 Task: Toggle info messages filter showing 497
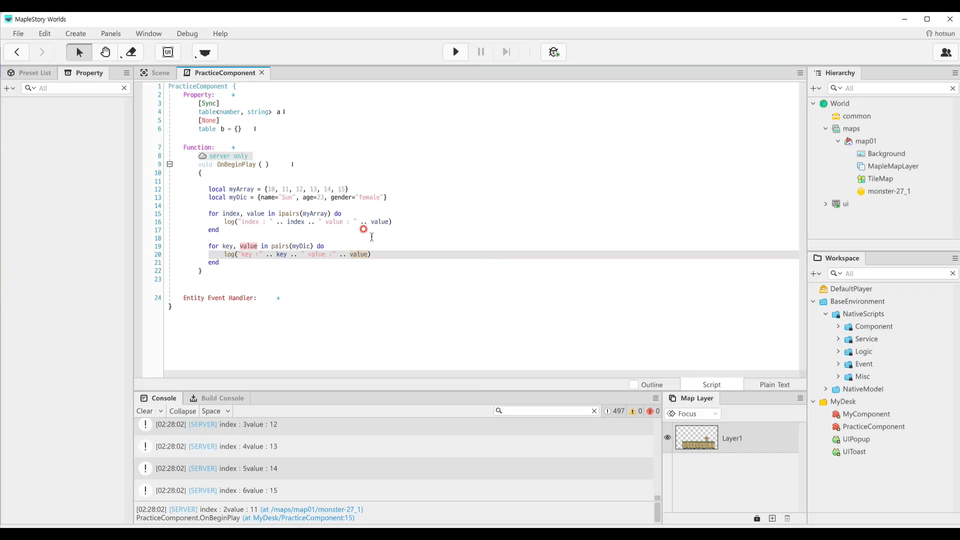[x=614, y=411]
